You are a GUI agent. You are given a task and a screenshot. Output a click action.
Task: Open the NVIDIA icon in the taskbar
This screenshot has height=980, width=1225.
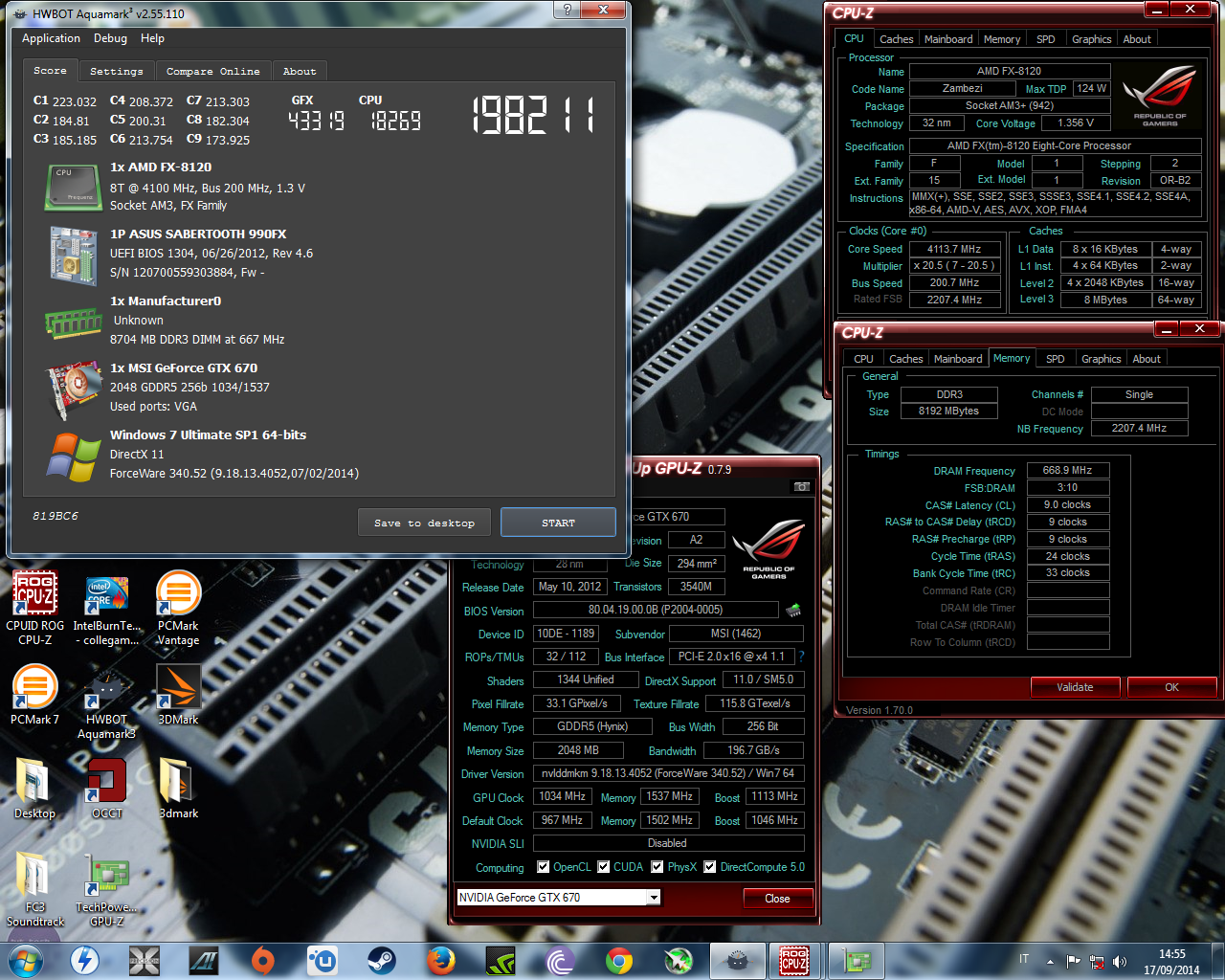[x=501, y=960]
